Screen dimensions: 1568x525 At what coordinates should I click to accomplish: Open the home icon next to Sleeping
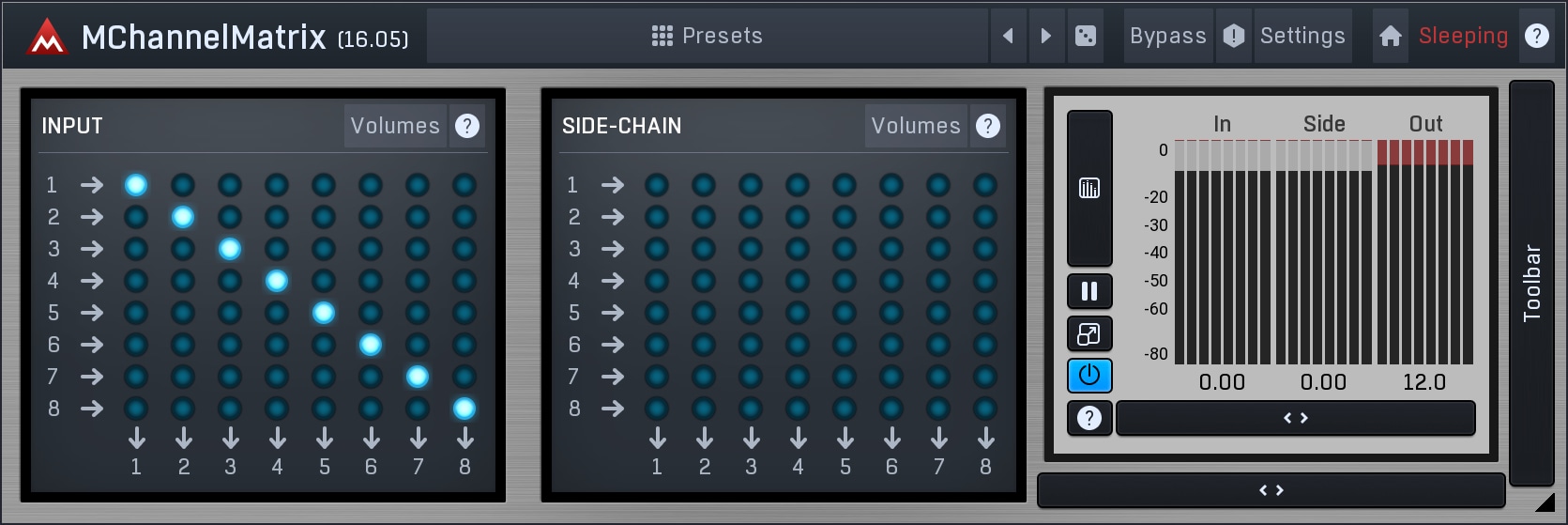[1391, 36]
